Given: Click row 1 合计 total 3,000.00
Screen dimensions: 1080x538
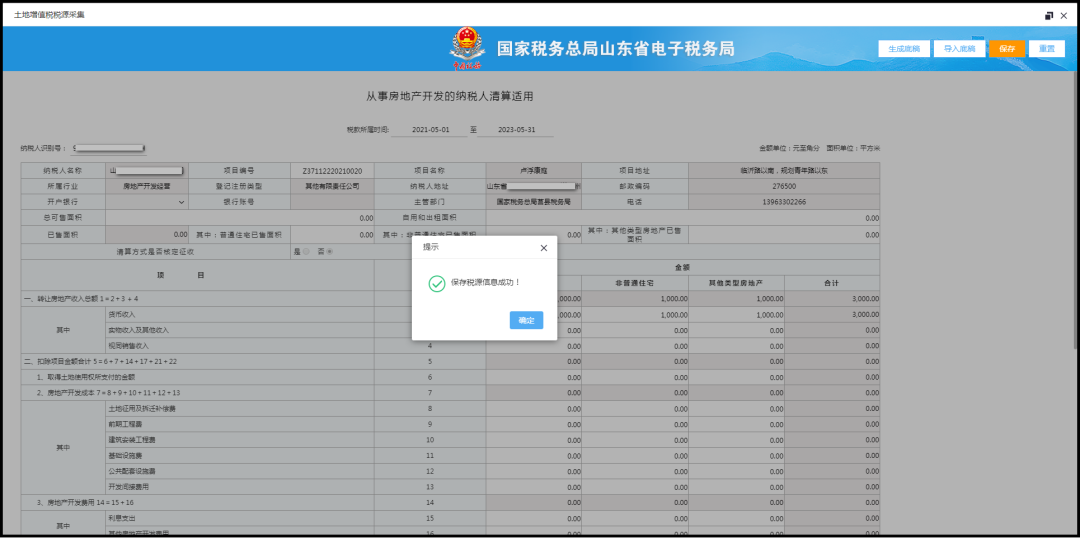Looking at the screenshot, I should (832, 299).
